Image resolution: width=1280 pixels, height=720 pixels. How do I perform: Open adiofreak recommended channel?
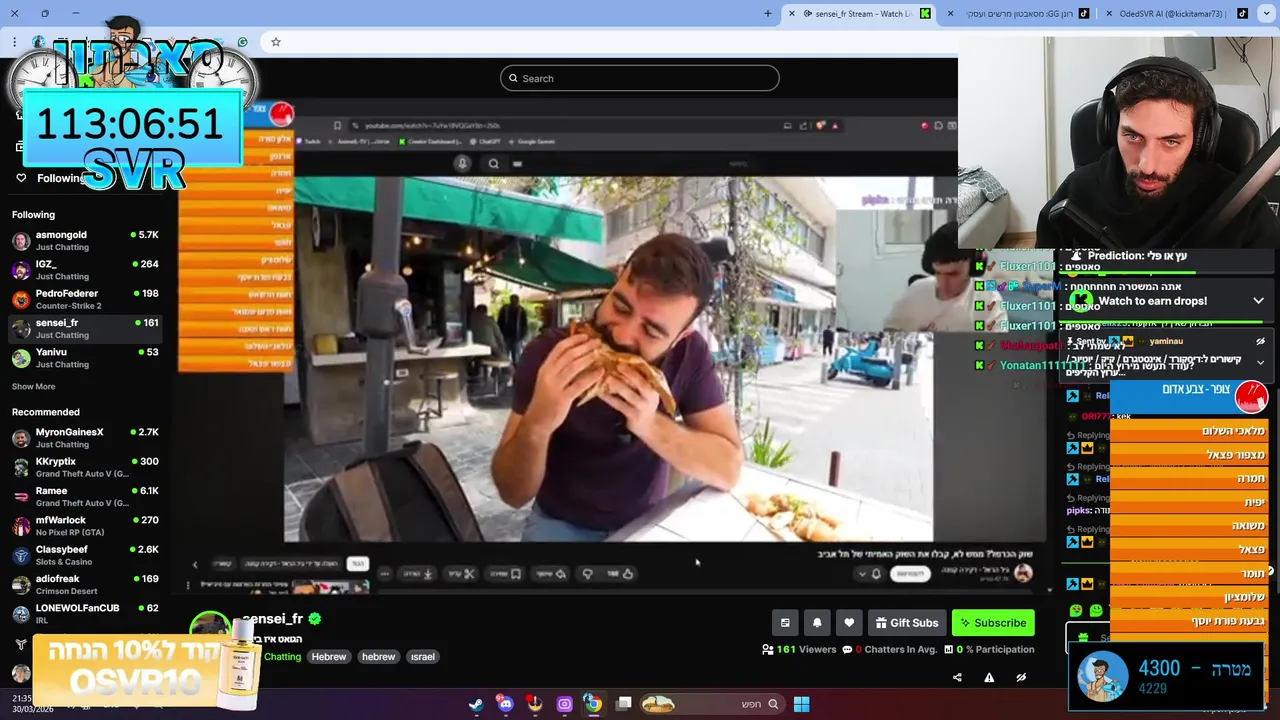(85, 584)
